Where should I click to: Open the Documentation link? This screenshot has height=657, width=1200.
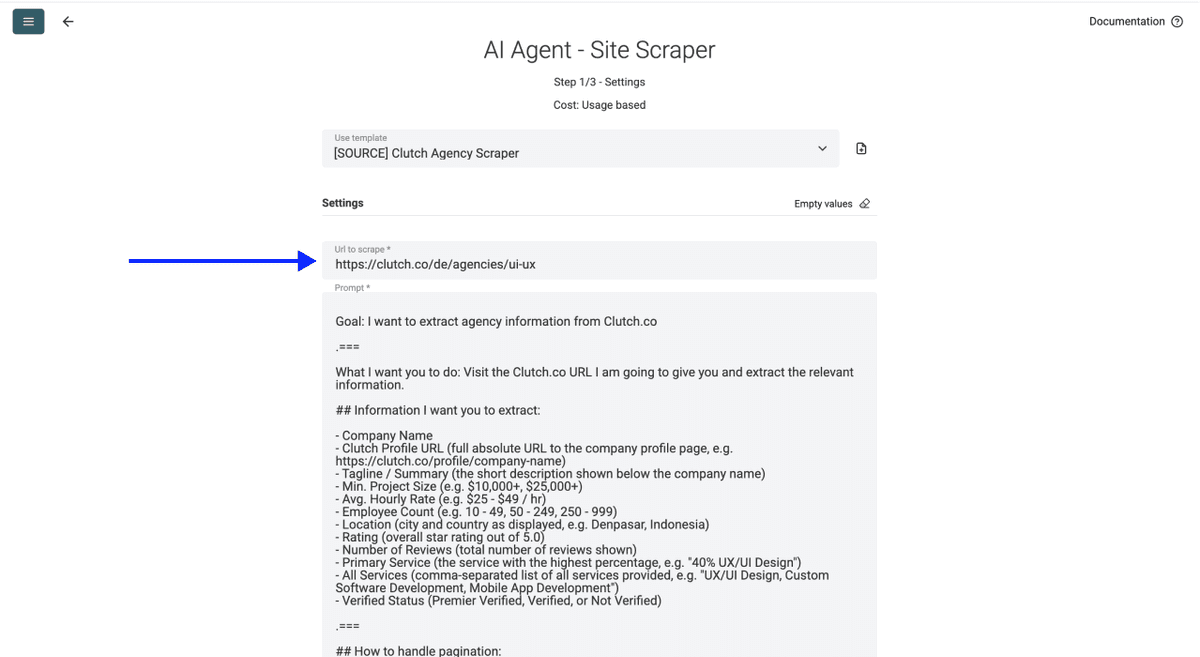point(1127,21)
